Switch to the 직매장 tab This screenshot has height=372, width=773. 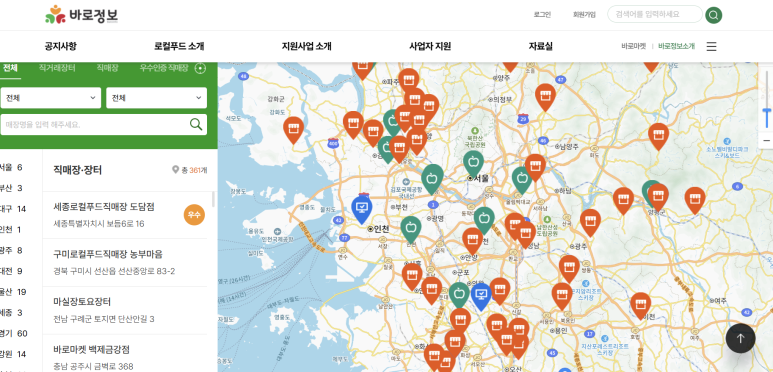(x=107, y=68)
